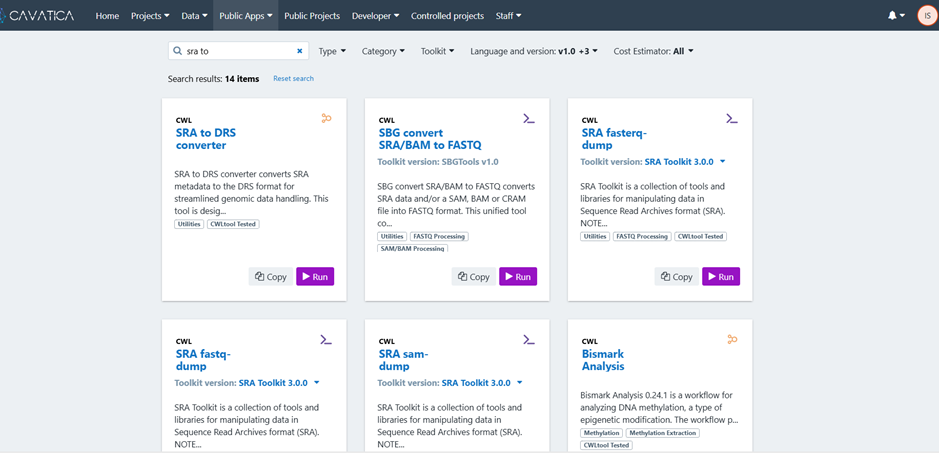Click CWLtool Tested tag on SRA to DRS converter card
Image resolution: width=939 pixels, height=453 pixels.
tap(234, 224)
